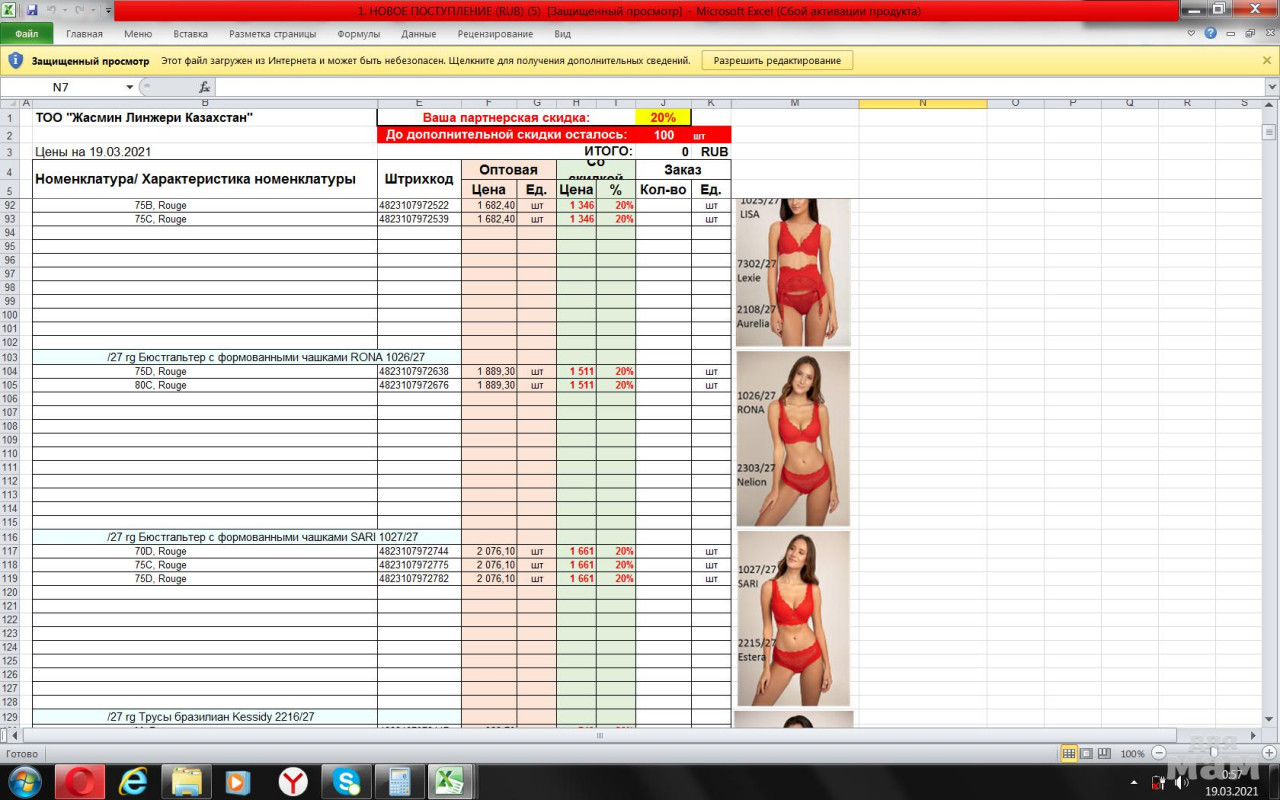
Task: Open the Customize Quick Access Toolbar dropdown
Action: click(x=108, y=10)
